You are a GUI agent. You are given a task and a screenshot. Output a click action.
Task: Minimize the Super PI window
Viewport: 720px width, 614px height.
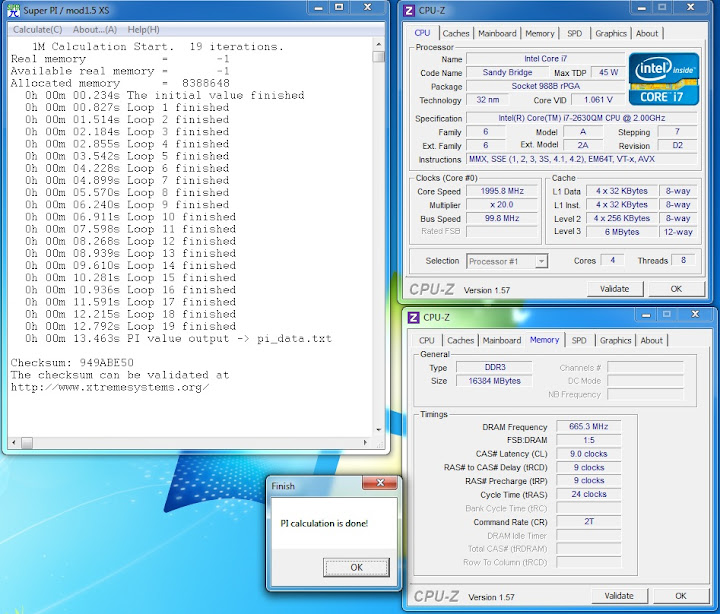coord(319,7)
